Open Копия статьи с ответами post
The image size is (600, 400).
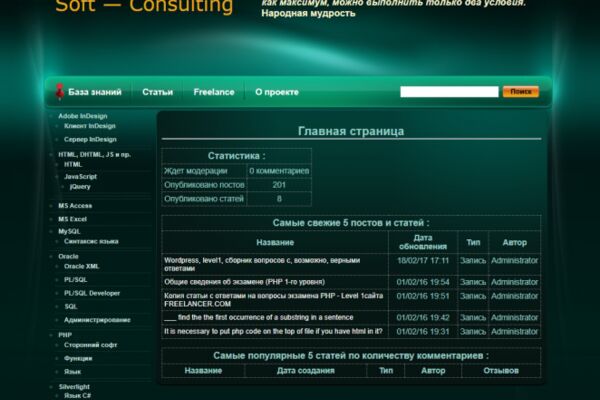pyautogui.click(x=274, y=300)
